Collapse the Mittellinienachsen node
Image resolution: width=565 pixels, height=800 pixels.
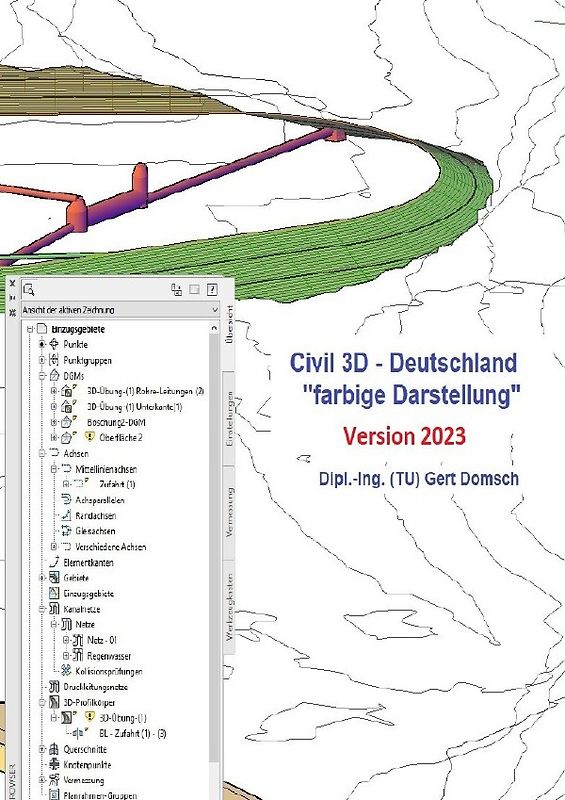point(54,469)
